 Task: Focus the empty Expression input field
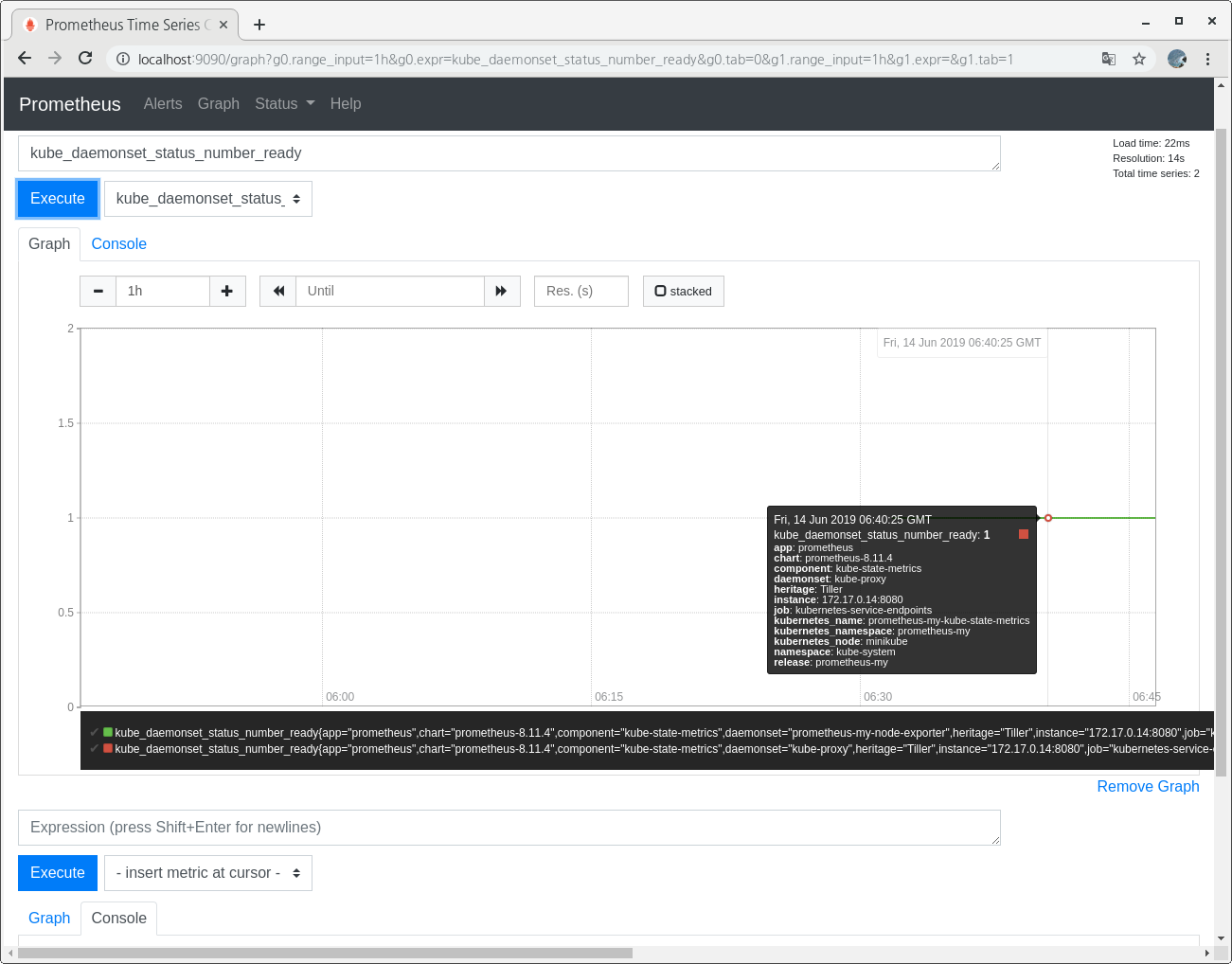(x=509, y=828)
